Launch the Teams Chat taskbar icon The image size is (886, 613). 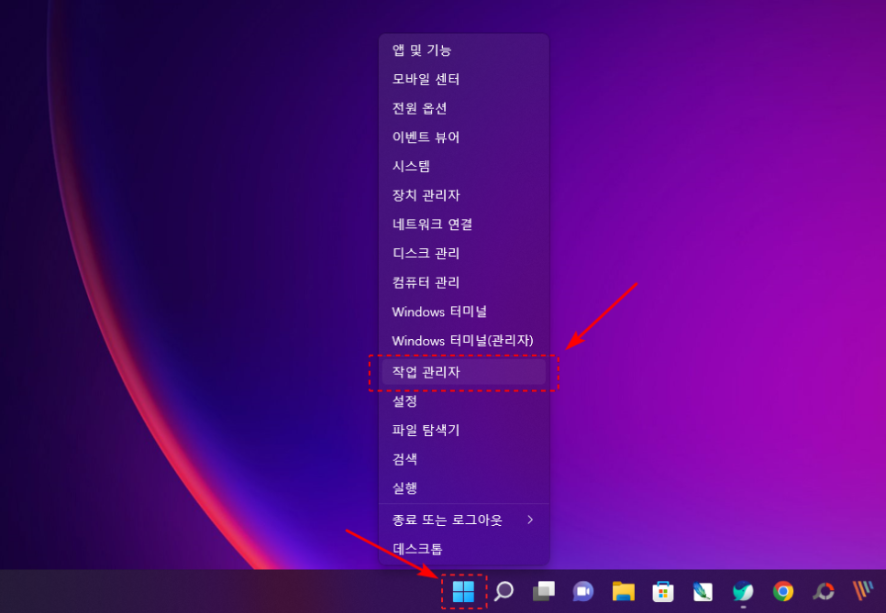(583, 592)
